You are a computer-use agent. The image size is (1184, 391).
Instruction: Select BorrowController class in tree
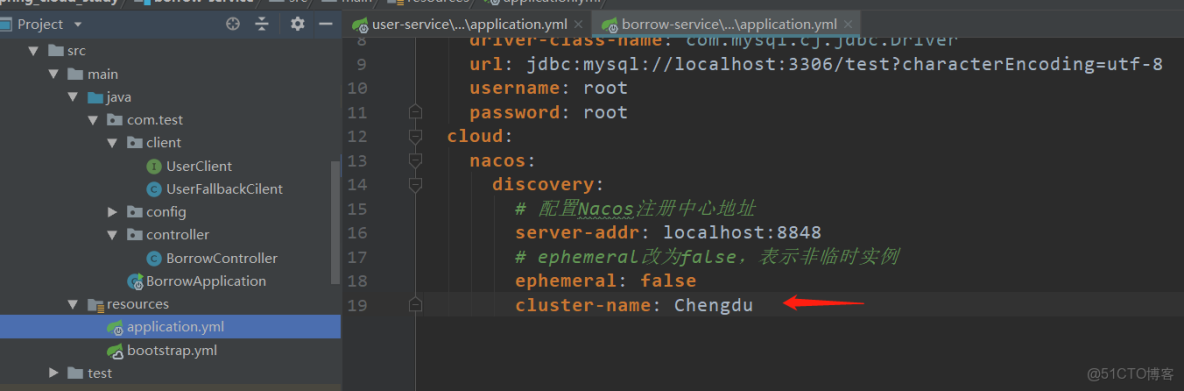221,258
